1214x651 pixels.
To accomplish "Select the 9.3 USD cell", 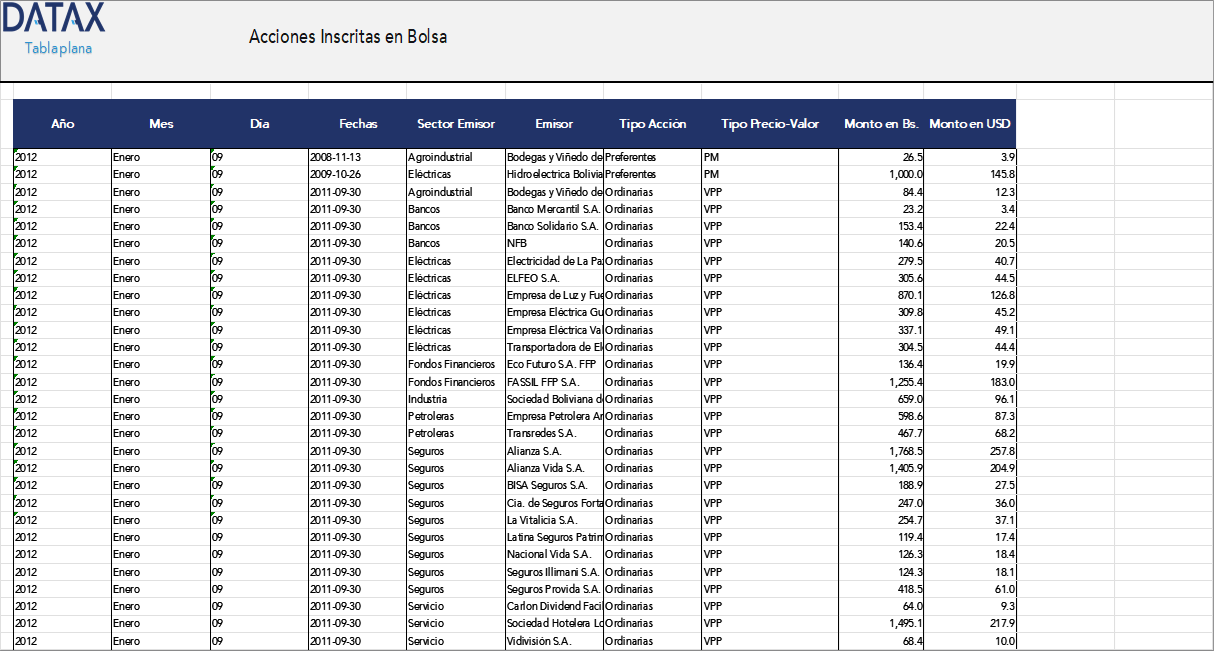I will 970,606.
